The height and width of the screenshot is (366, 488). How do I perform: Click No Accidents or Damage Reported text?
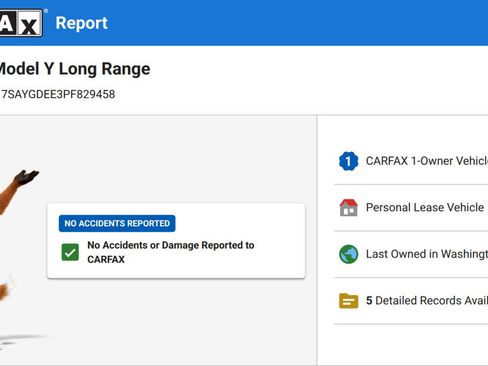coord(171,252)
